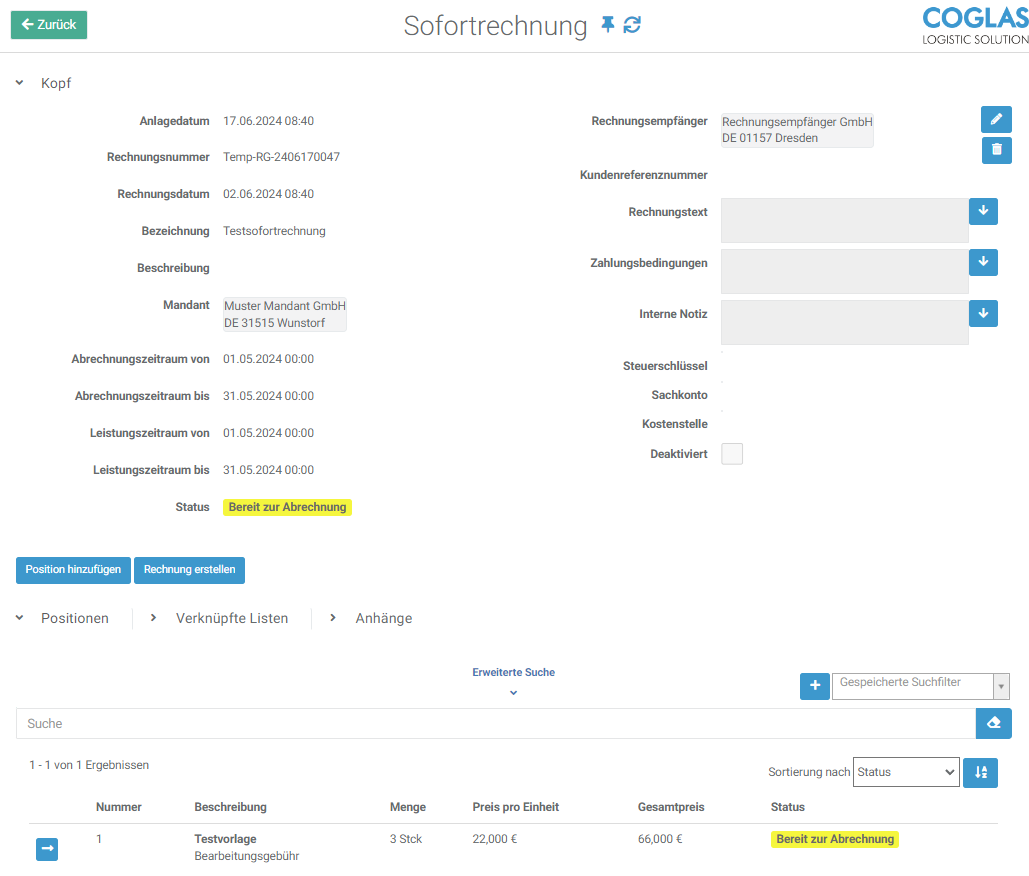Add a saved search filter with plus button
This screenshot has width=1029, height=876.
point(814,686)
